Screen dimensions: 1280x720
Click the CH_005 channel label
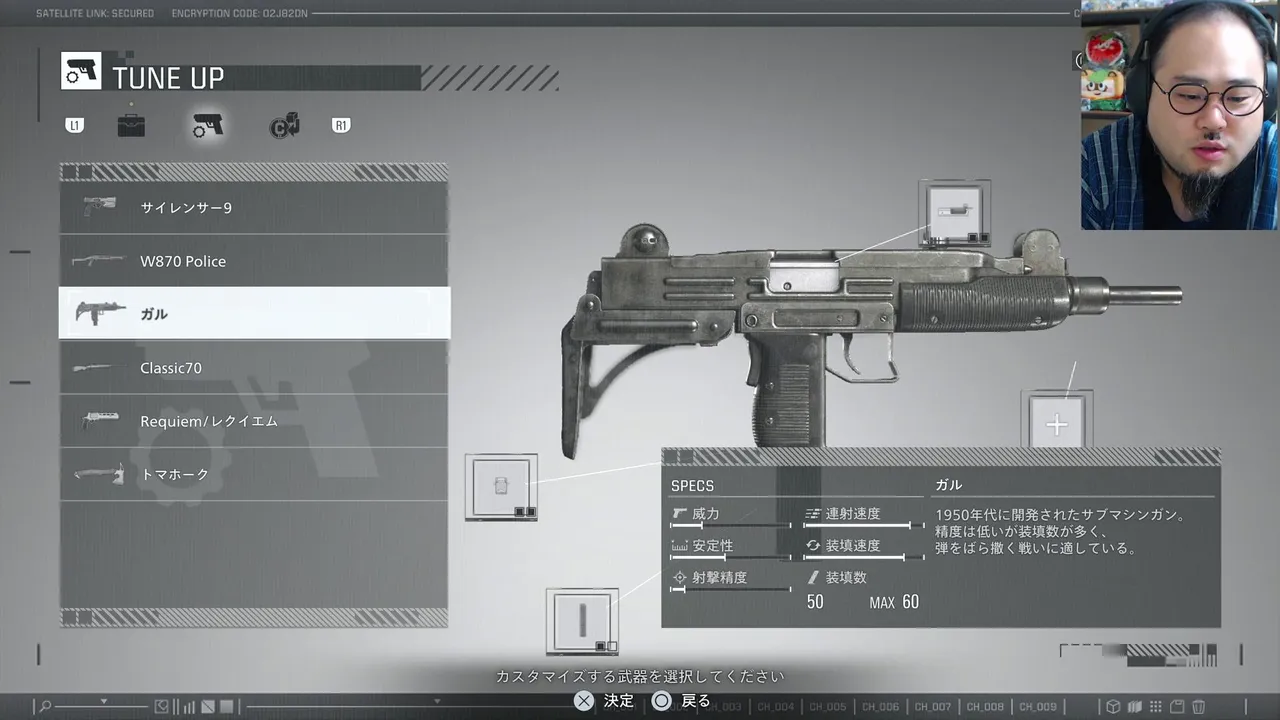828,707
